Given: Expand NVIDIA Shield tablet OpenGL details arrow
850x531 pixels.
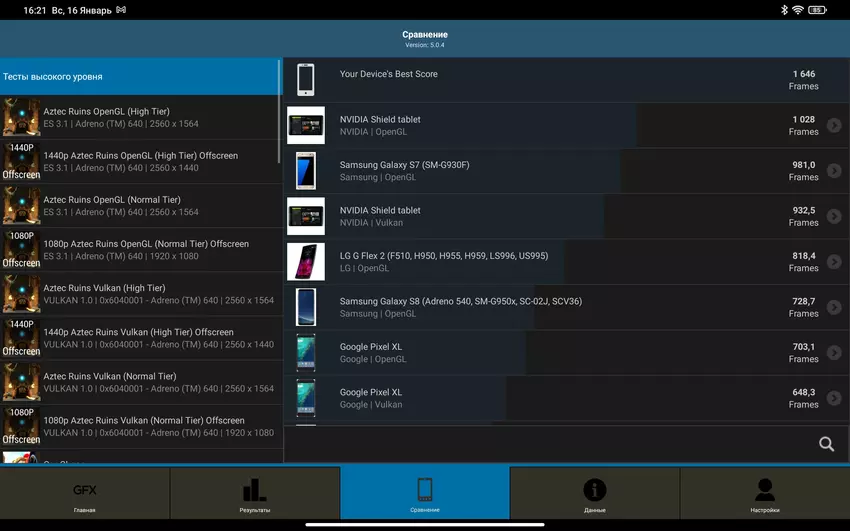Looking at the screenshot, I should pos(834,125).
